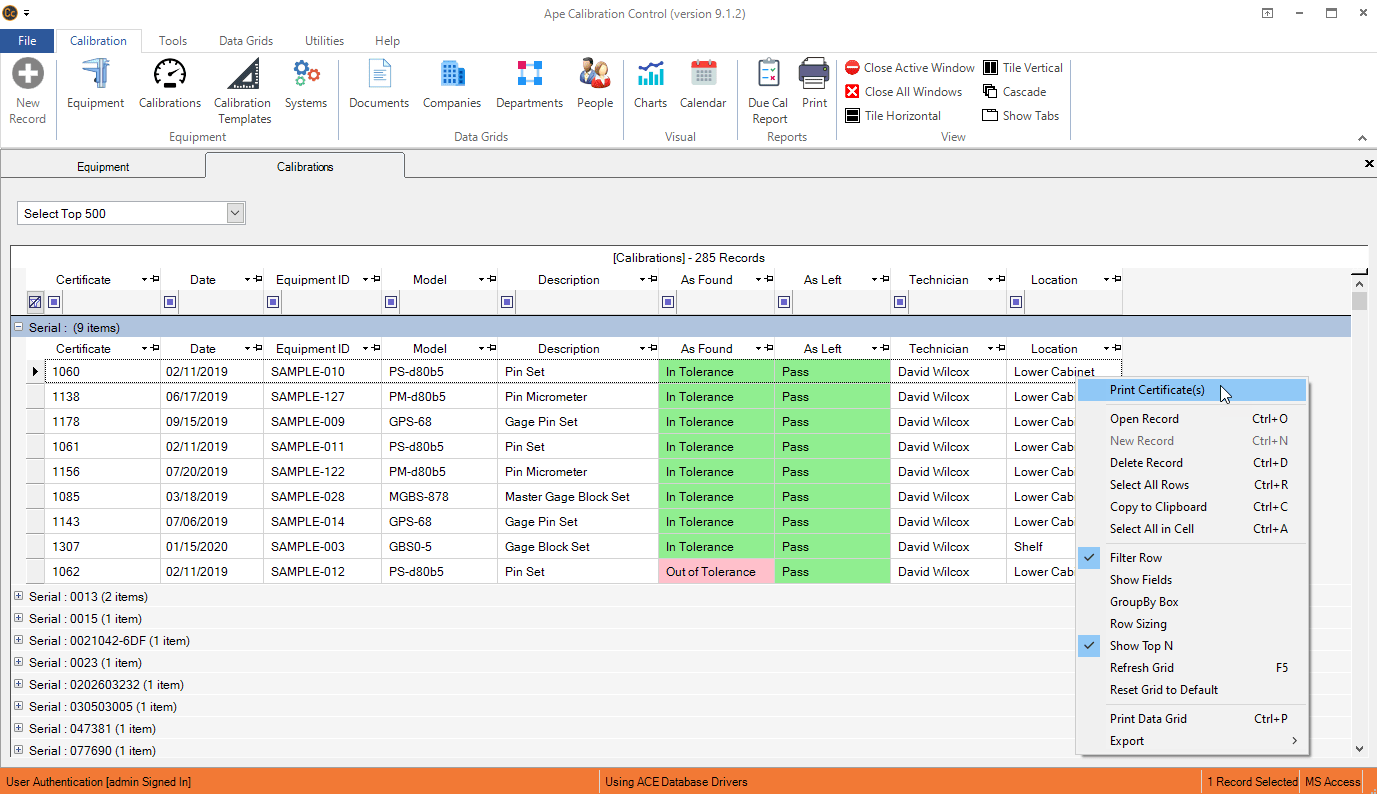Image resolution: width=1377 pixels, height=794 pixels.
Task: Open Calibration Templates ruler icon
Action: point(242,75)
